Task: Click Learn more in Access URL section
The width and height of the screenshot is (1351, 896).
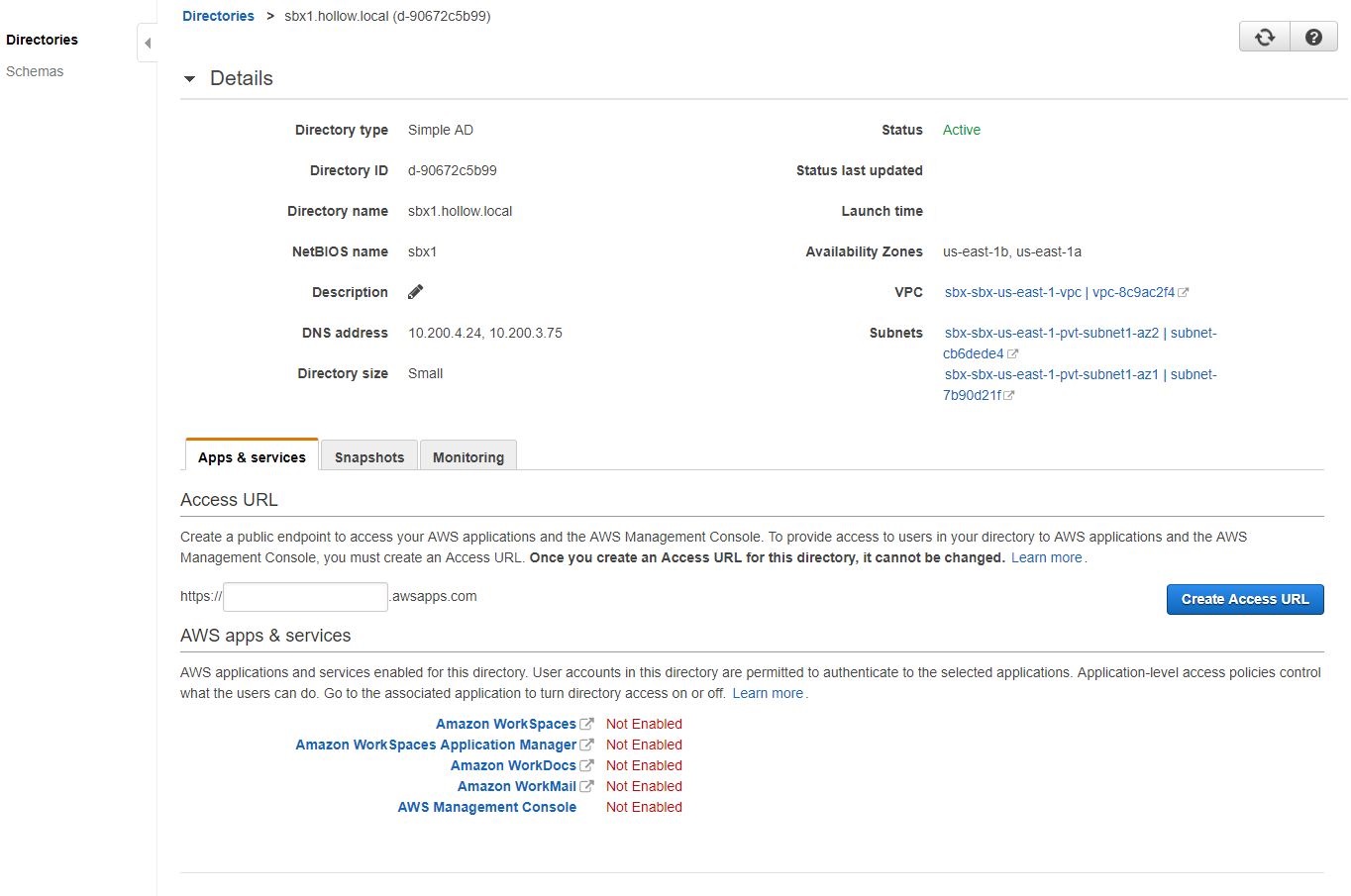Action: [x=1046, y=557]
